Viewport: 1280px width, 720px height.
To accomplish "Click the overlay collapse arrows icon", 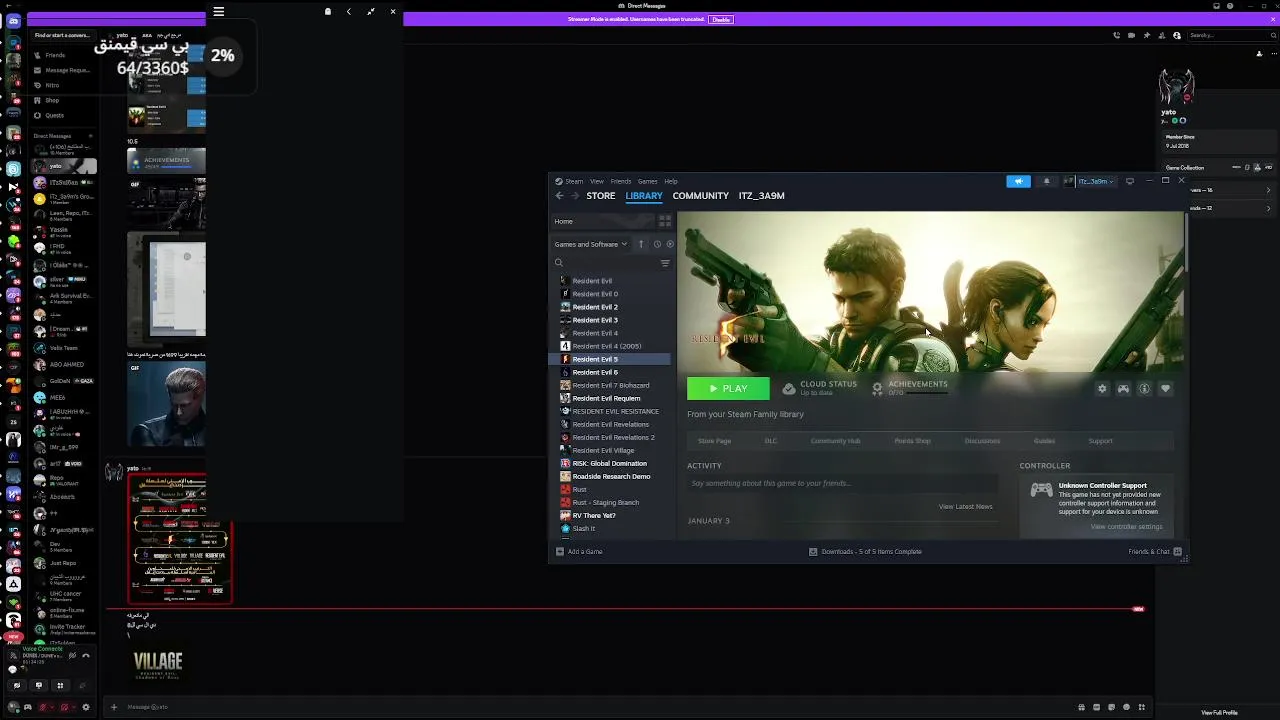I will pos(371,12).
